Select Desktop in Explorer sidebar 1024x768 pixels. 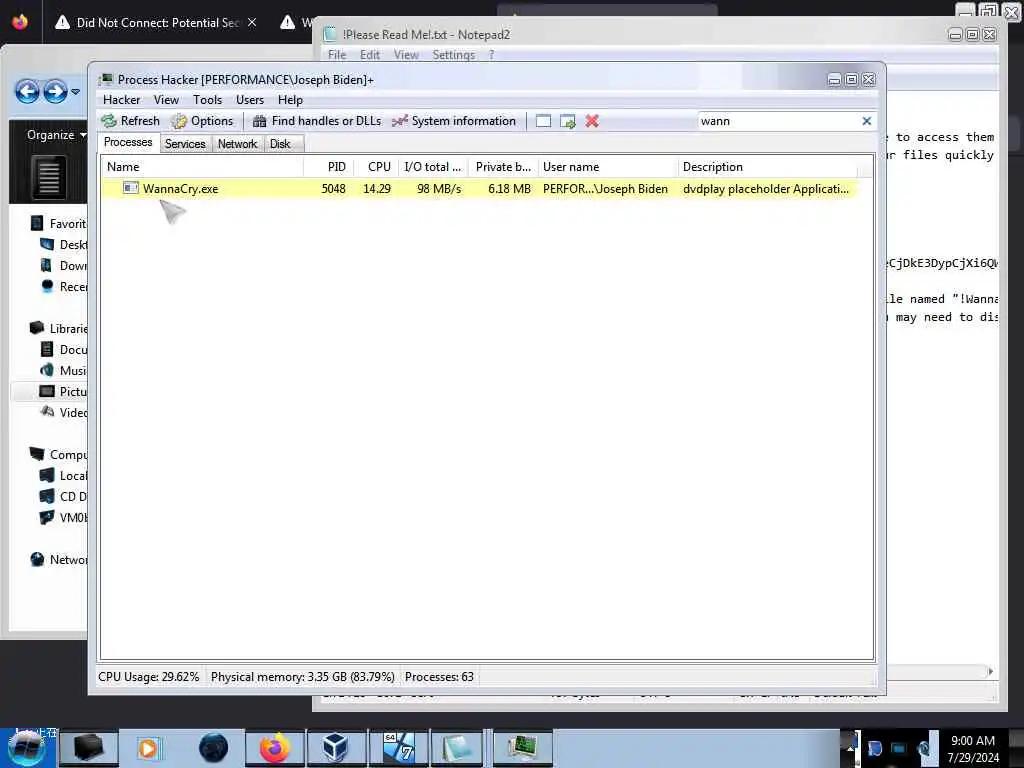pos(64,245)
